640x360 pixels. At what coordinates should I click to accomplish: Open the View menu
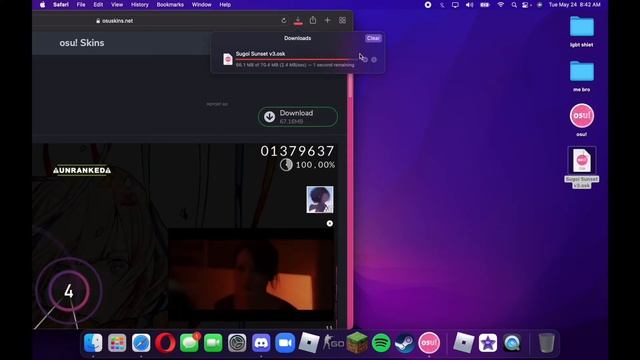point(117,5)
